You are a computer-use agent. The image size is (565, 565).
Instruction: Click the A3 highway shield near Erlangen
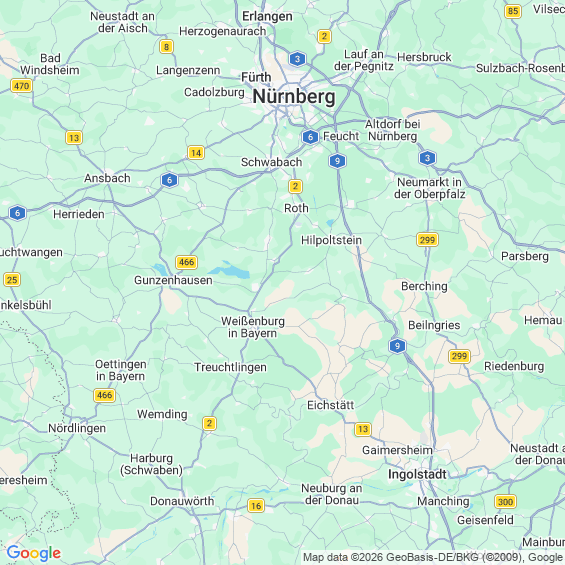(297, 59)
